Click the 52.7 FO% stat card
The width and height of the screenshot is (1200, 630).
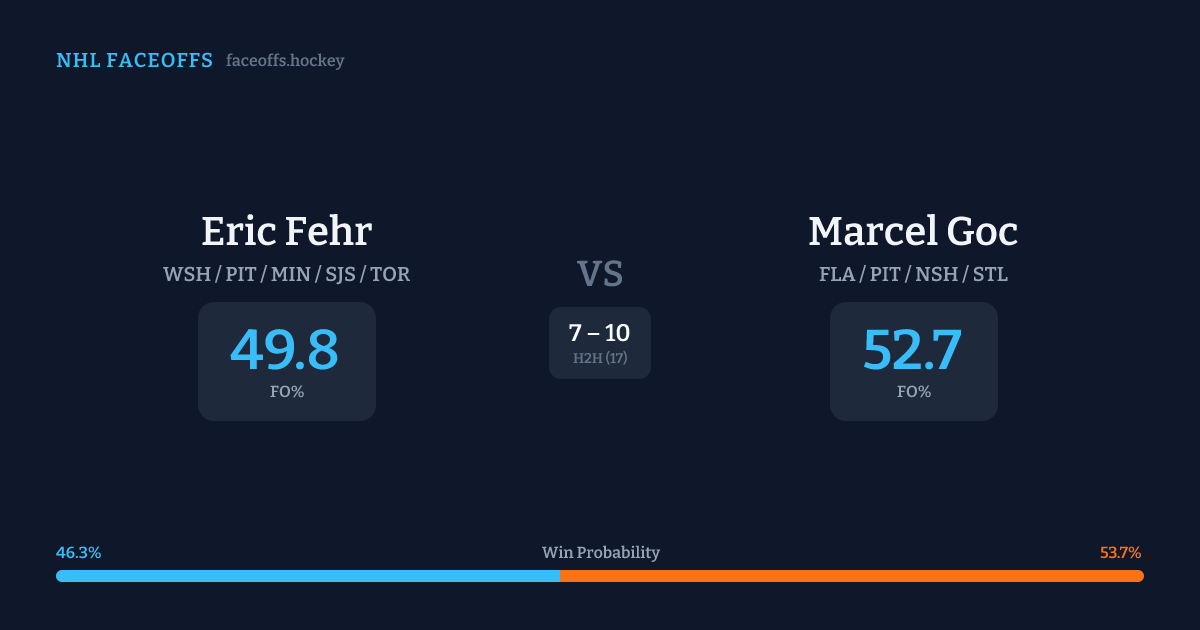[913, 361]
